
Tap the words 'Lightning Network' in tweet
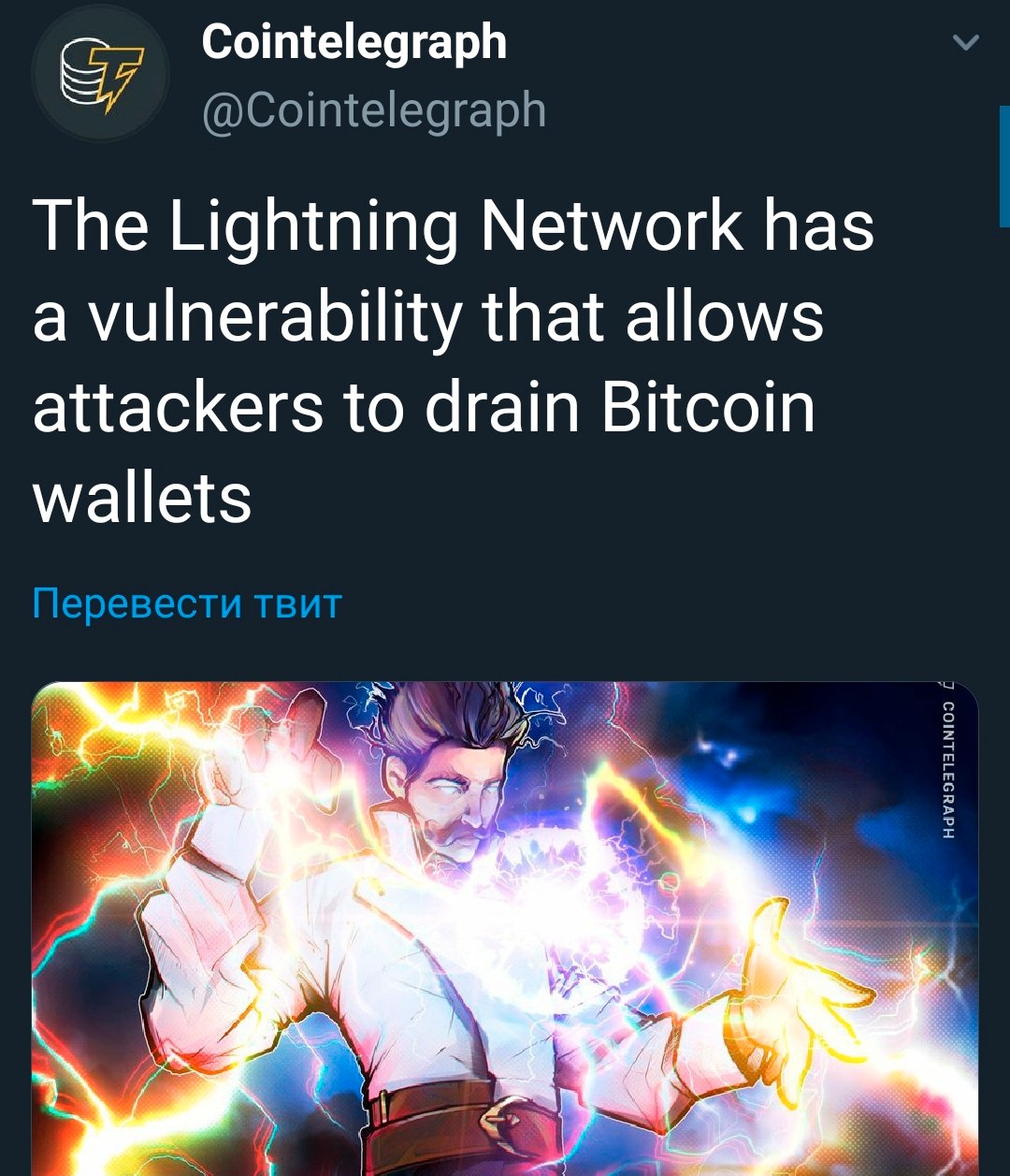click(x=457, y=227)
